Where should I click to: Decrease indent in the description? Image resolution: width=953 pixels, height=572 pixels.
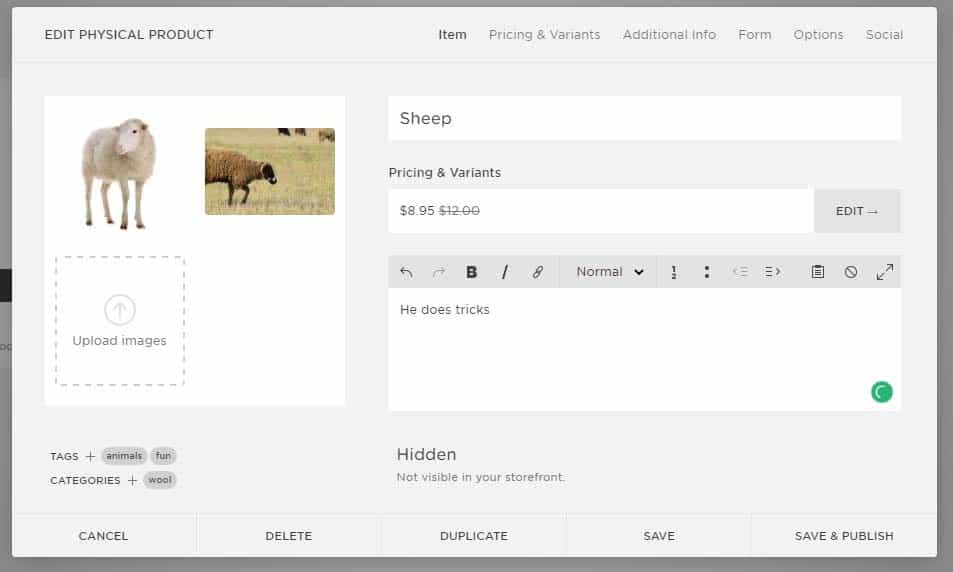(x=740, y=272)
